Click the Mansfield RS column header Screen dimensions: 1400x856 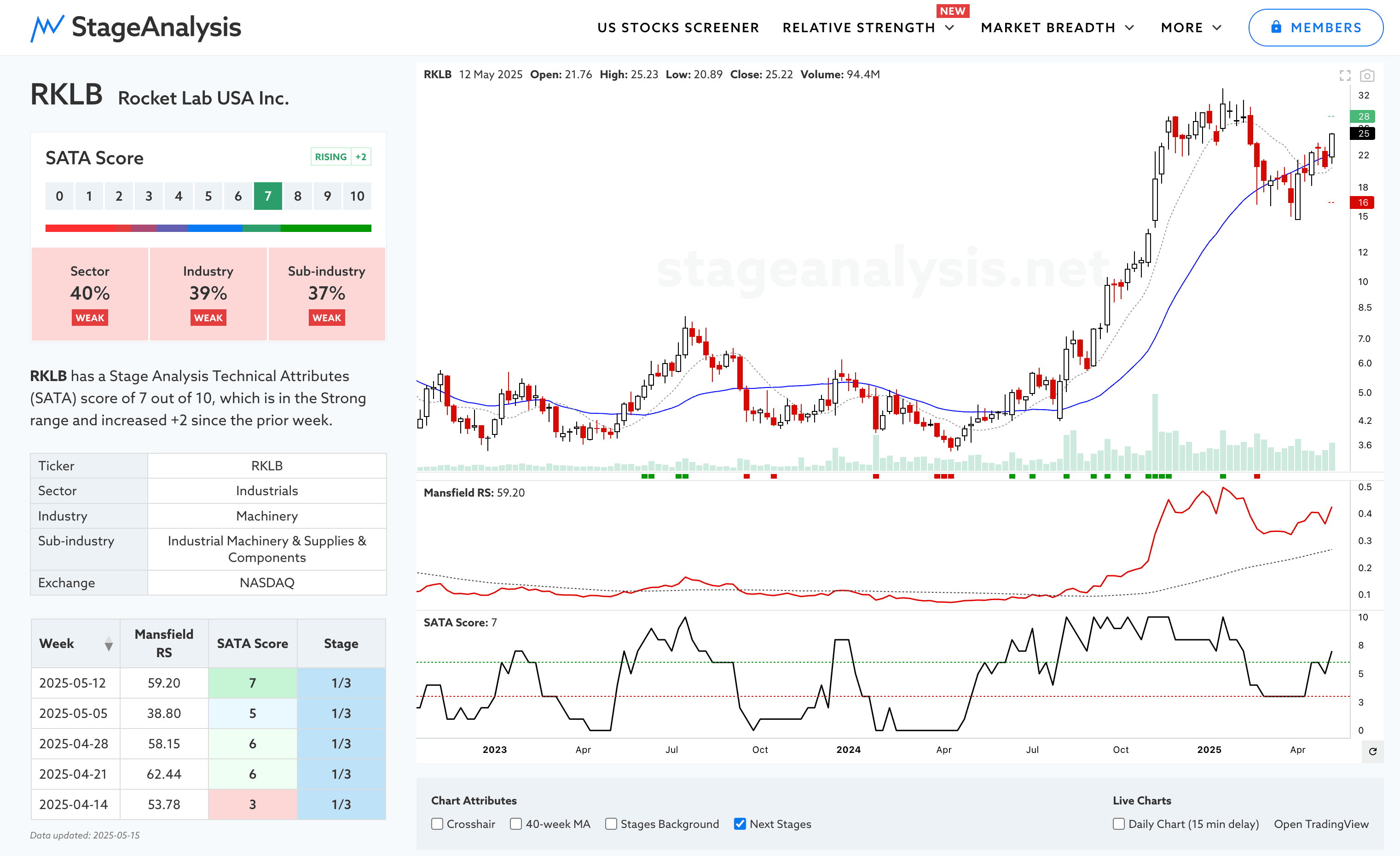click(x=164, y=643)
